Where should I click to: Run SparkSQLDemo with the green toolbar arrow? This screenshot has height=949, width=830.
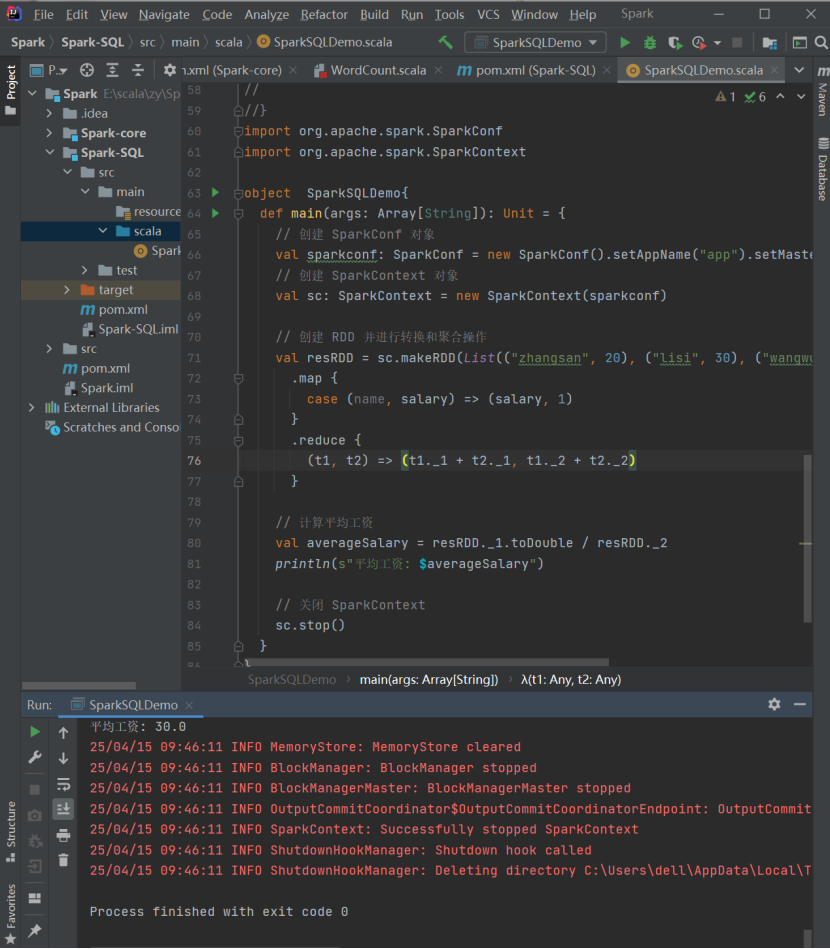click(x=625, y=42)
